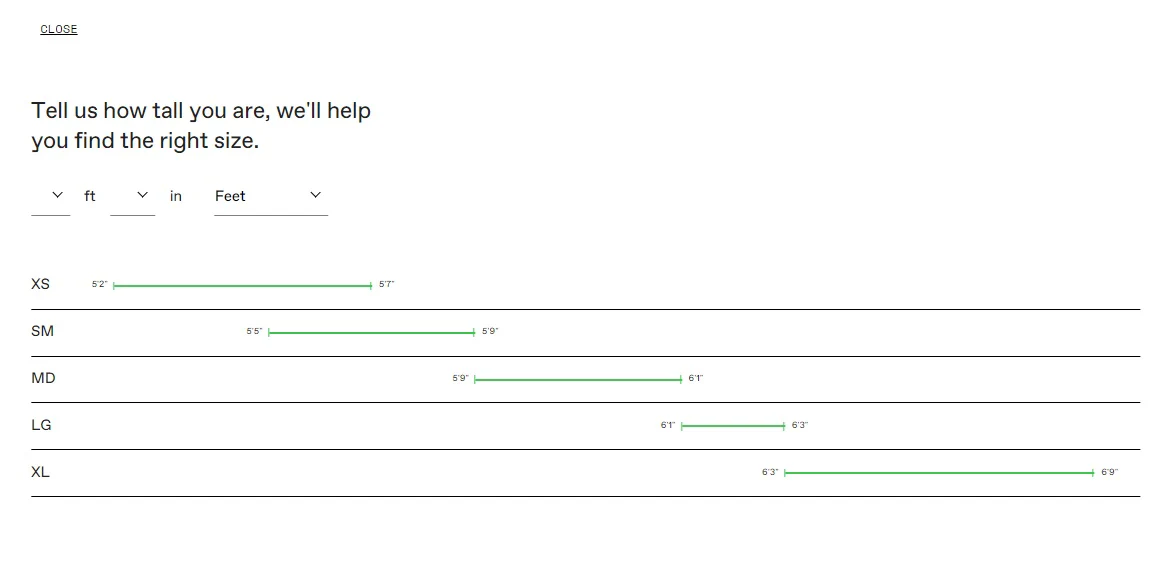Screen dimensions: 1174x580
Task: Click the XL green height range bar
Action: pos(938,473)
